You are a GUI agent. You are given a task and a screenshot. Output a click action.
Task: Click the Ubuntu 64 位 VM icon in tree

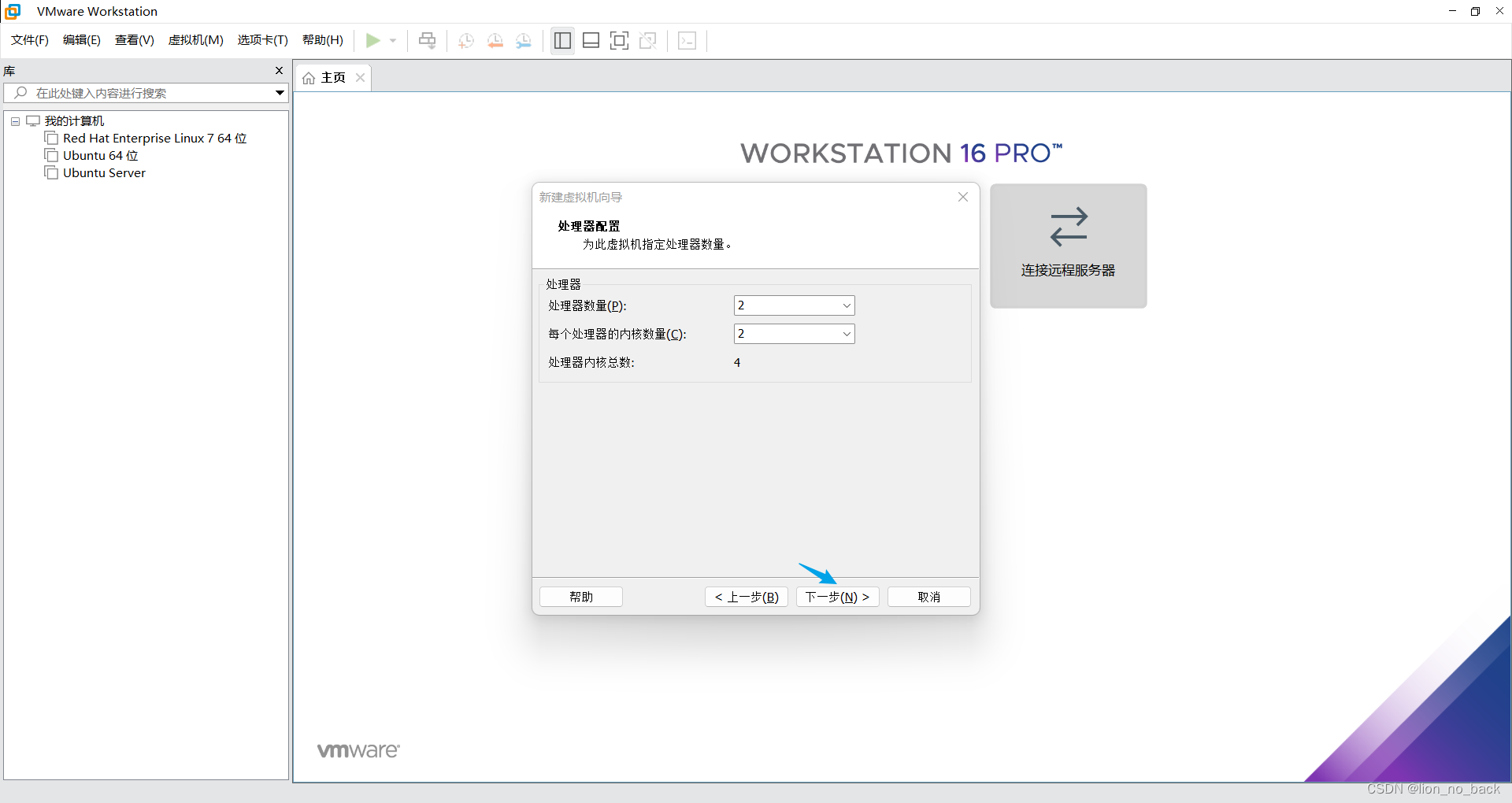[x=51, y=155]
